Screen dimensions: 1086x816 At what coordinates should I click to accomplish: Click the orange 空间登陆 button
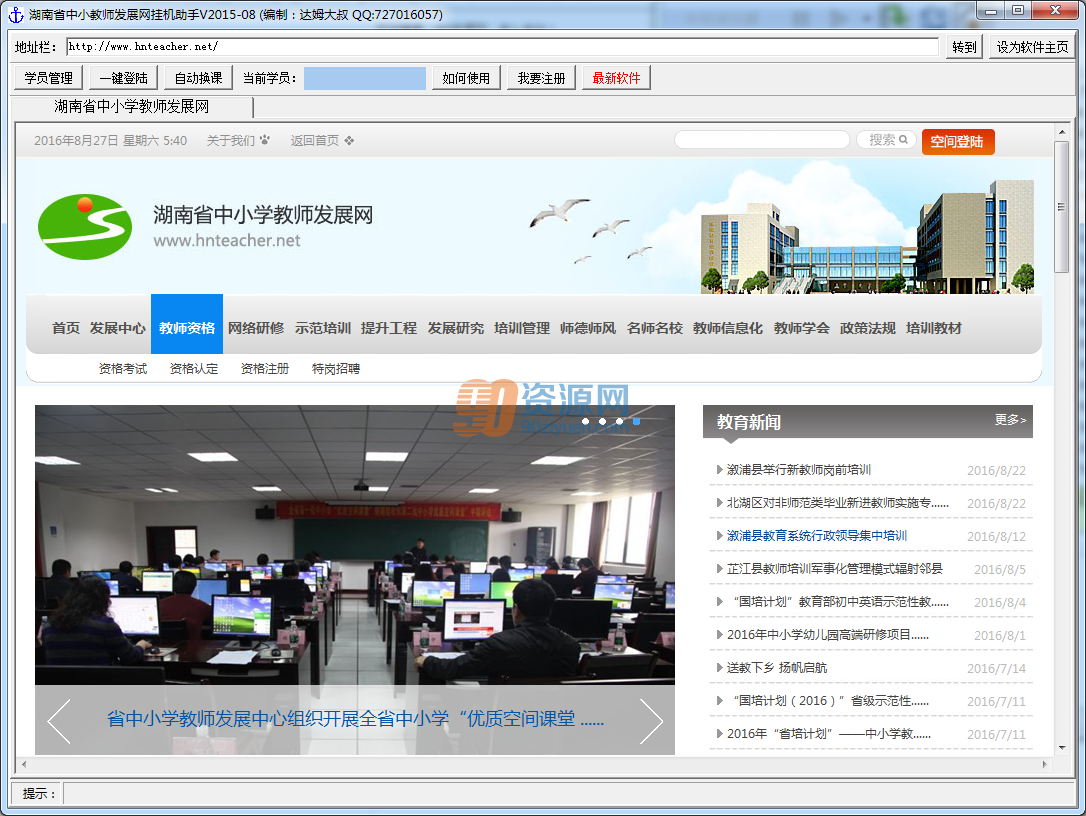pyautogui.click(x=958, y=142)
